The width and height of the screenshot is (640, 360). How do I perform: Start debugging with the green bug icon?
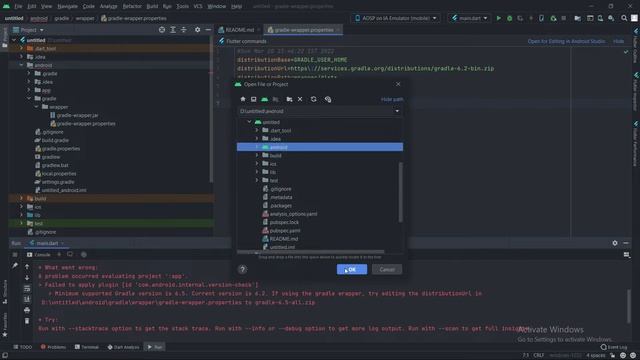tap(509, 18)
